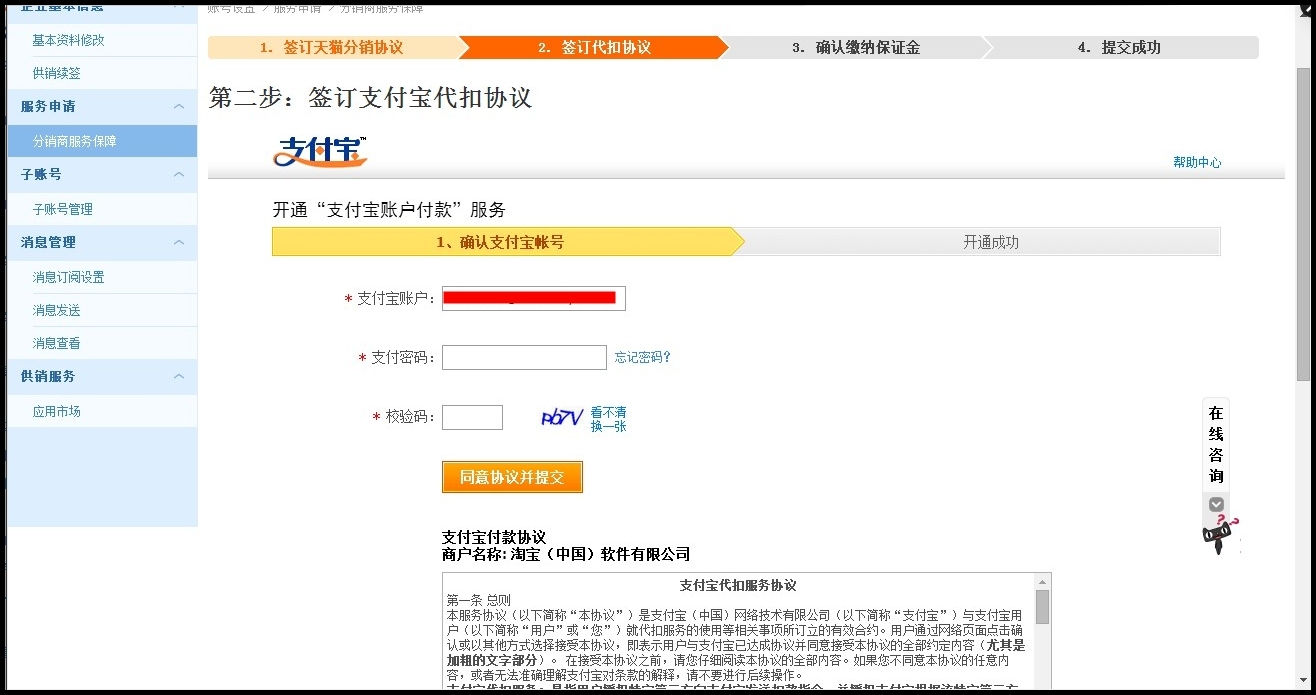Click 看不清 换一张 to refresh captcha
This screenshot has width=1316, height=695.
(x=608, y=419)
